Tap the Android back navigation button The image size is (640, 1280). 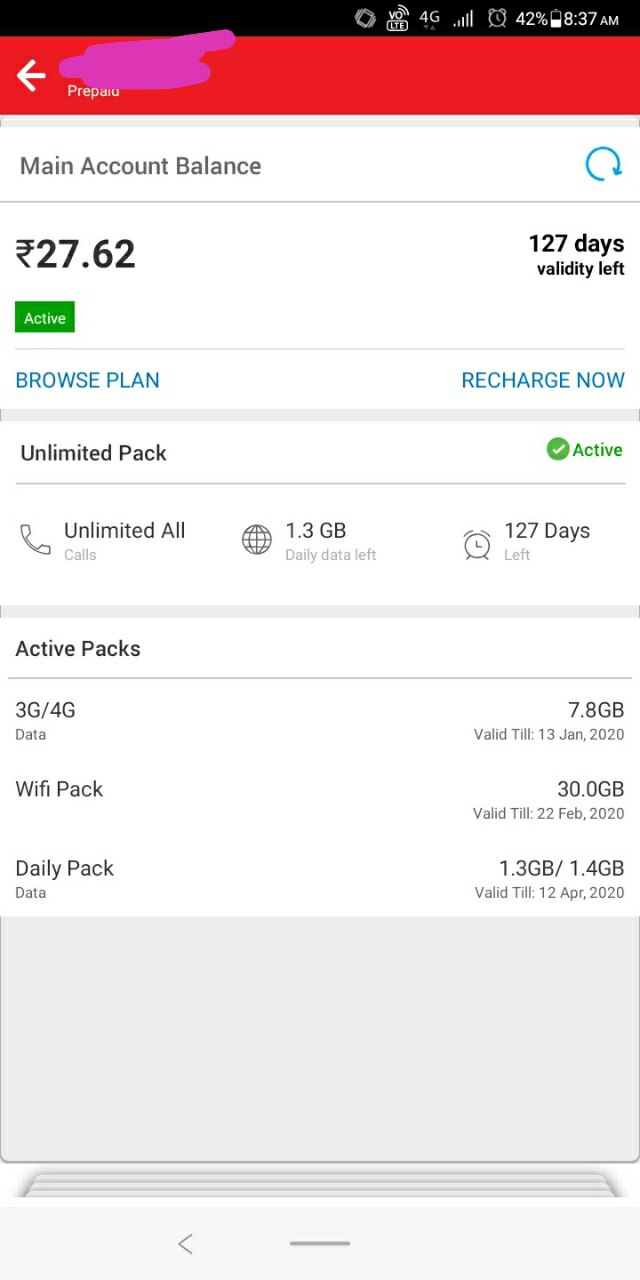(185, 1243)
